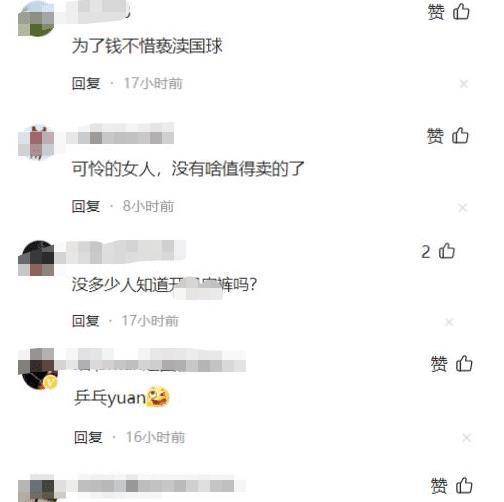Open avatar of the '乒乓yuan' commenter
The image size is (504, 502).
tap(38, 369)
